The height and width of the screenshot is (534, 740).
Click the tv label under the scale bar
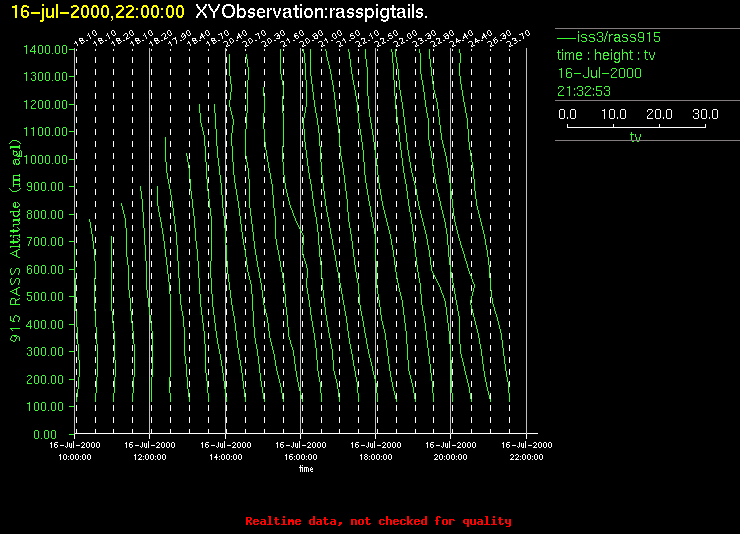point(635,137)
